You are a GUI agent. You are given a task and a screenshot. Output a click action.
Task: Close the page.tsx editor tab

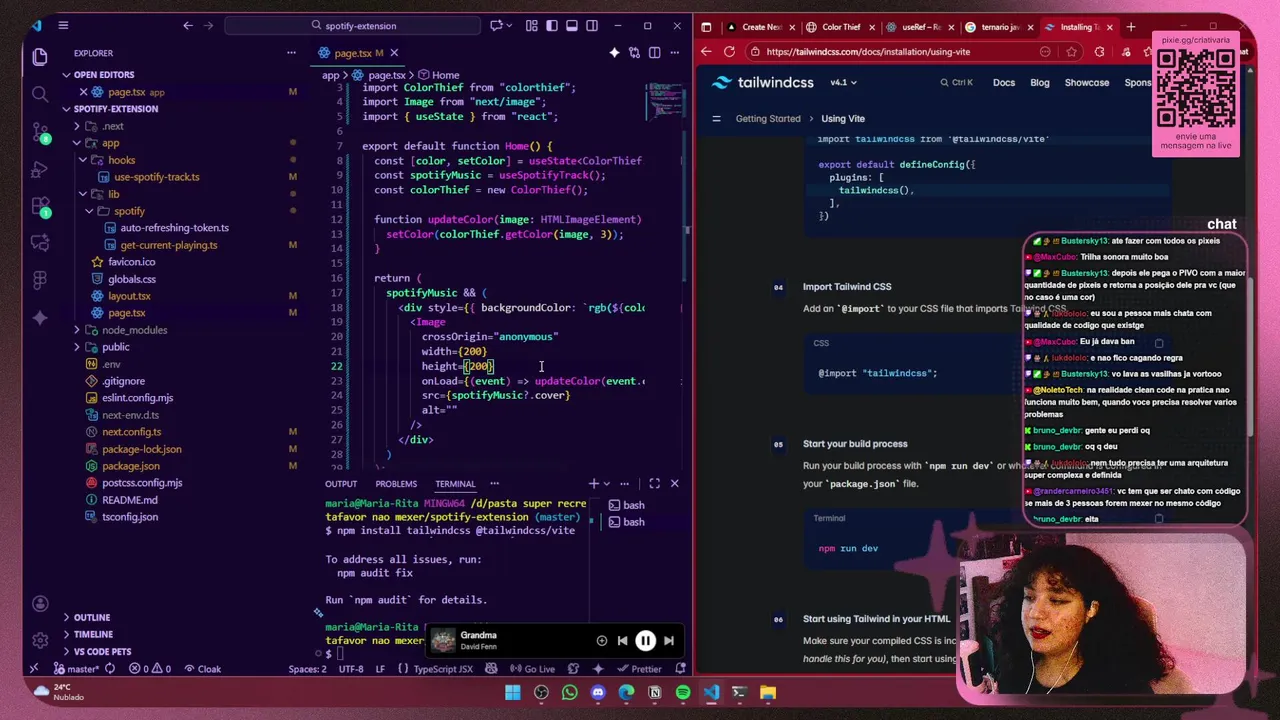[x=394, y=53]
